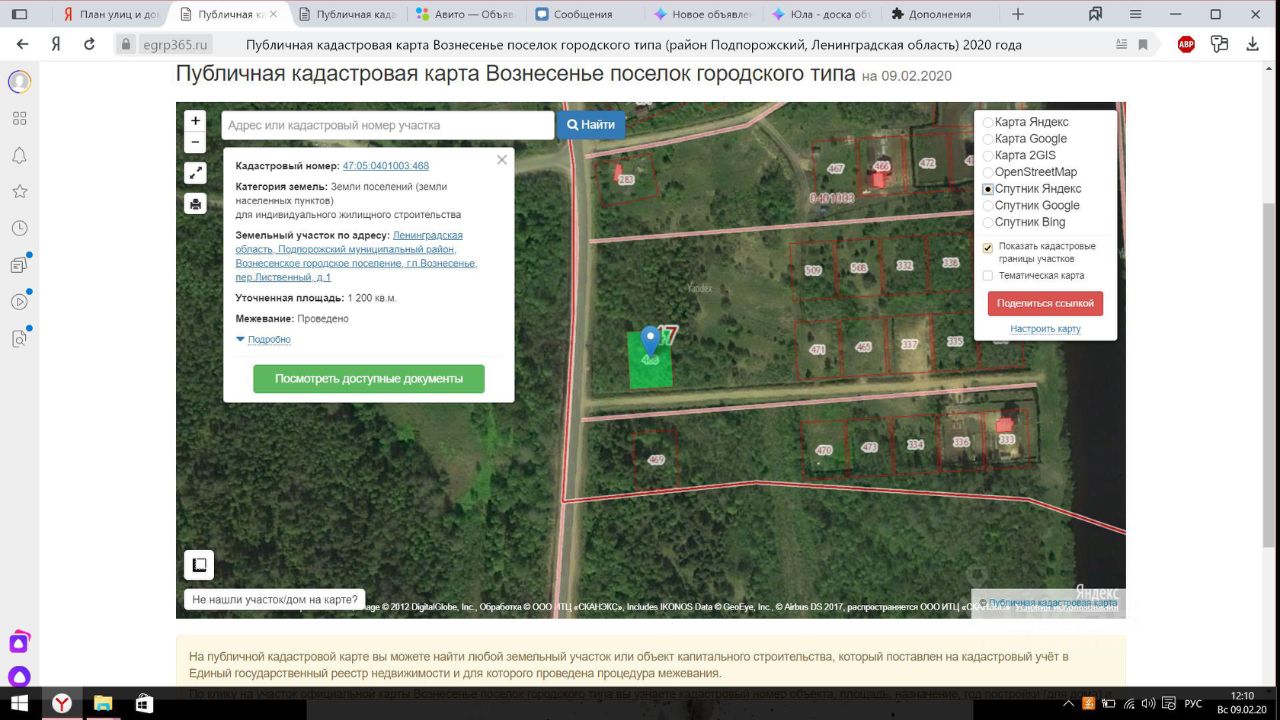
Task: Switch to Юла tab
Action: (819, 14)
